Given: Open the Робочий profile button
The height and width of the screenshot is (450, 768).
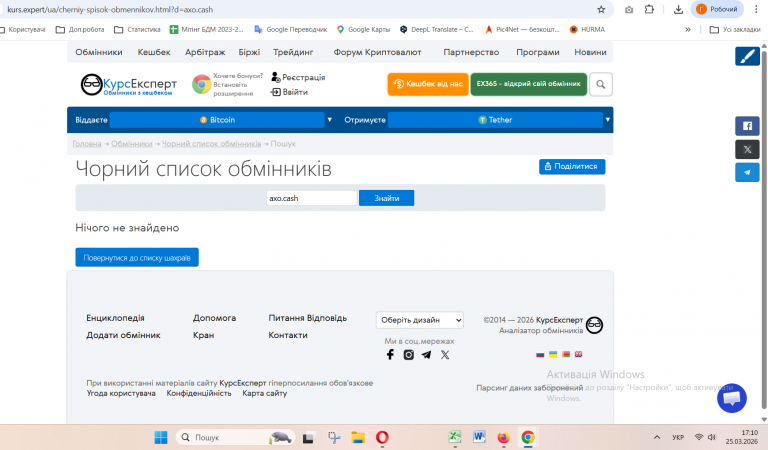Looking at the screenshot, I should click(717, 9).
